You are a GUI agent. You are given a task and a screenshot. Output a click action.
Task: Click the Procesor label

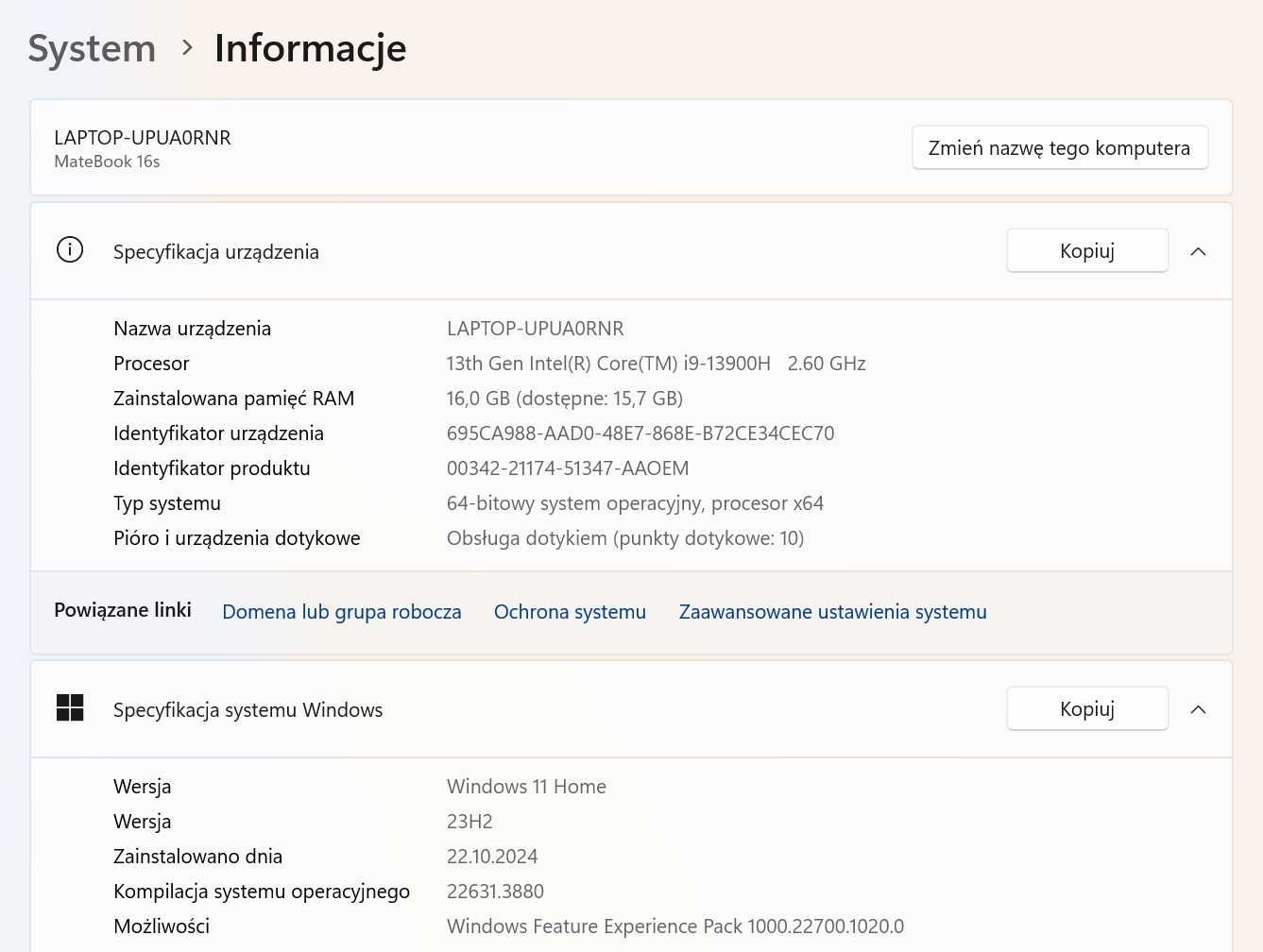[151, 364]
